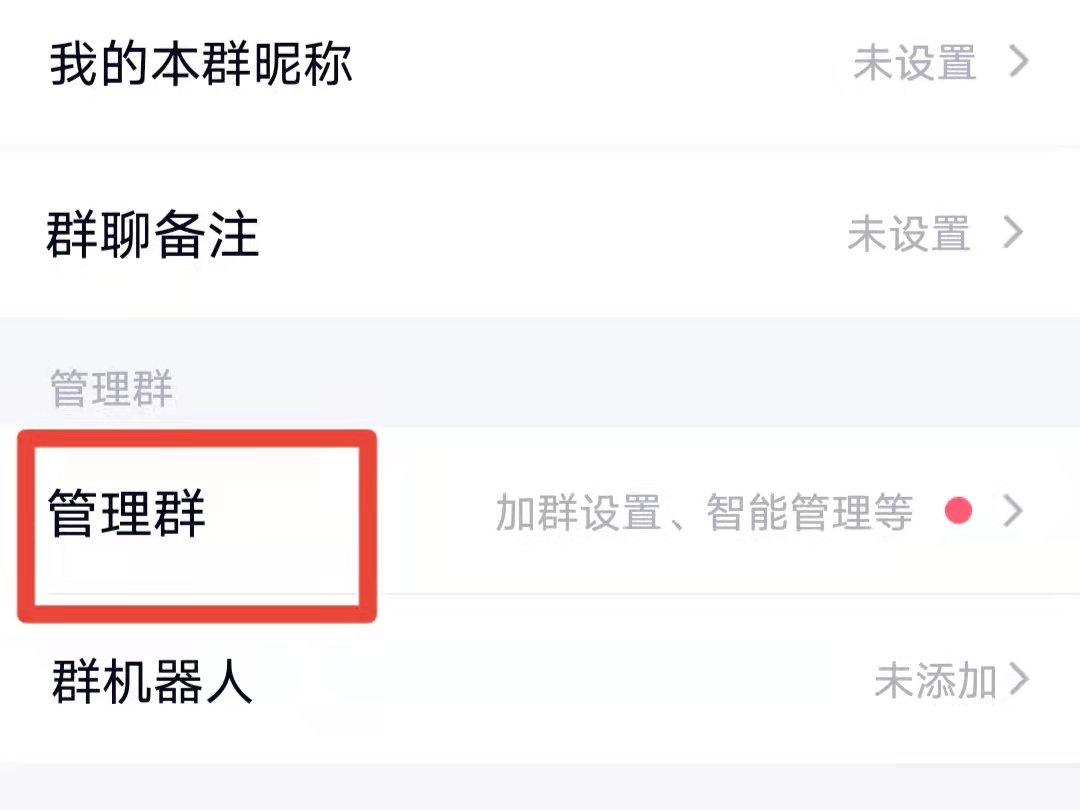Tap the 未设置 value for 我的本群昵称
Screen dimensions: 1080x810
click(x=915, y=63)
